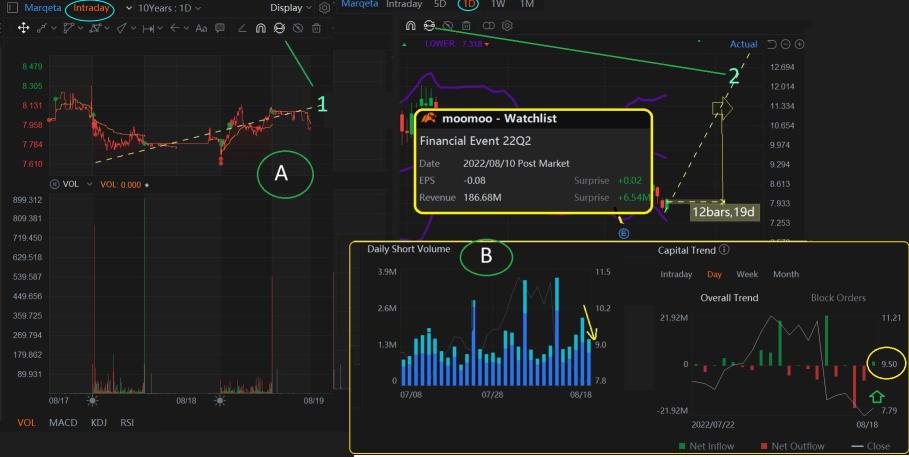Toggle the Net Inflow legend item
This screenshot has width=909, height=457.
click(706, 446)
